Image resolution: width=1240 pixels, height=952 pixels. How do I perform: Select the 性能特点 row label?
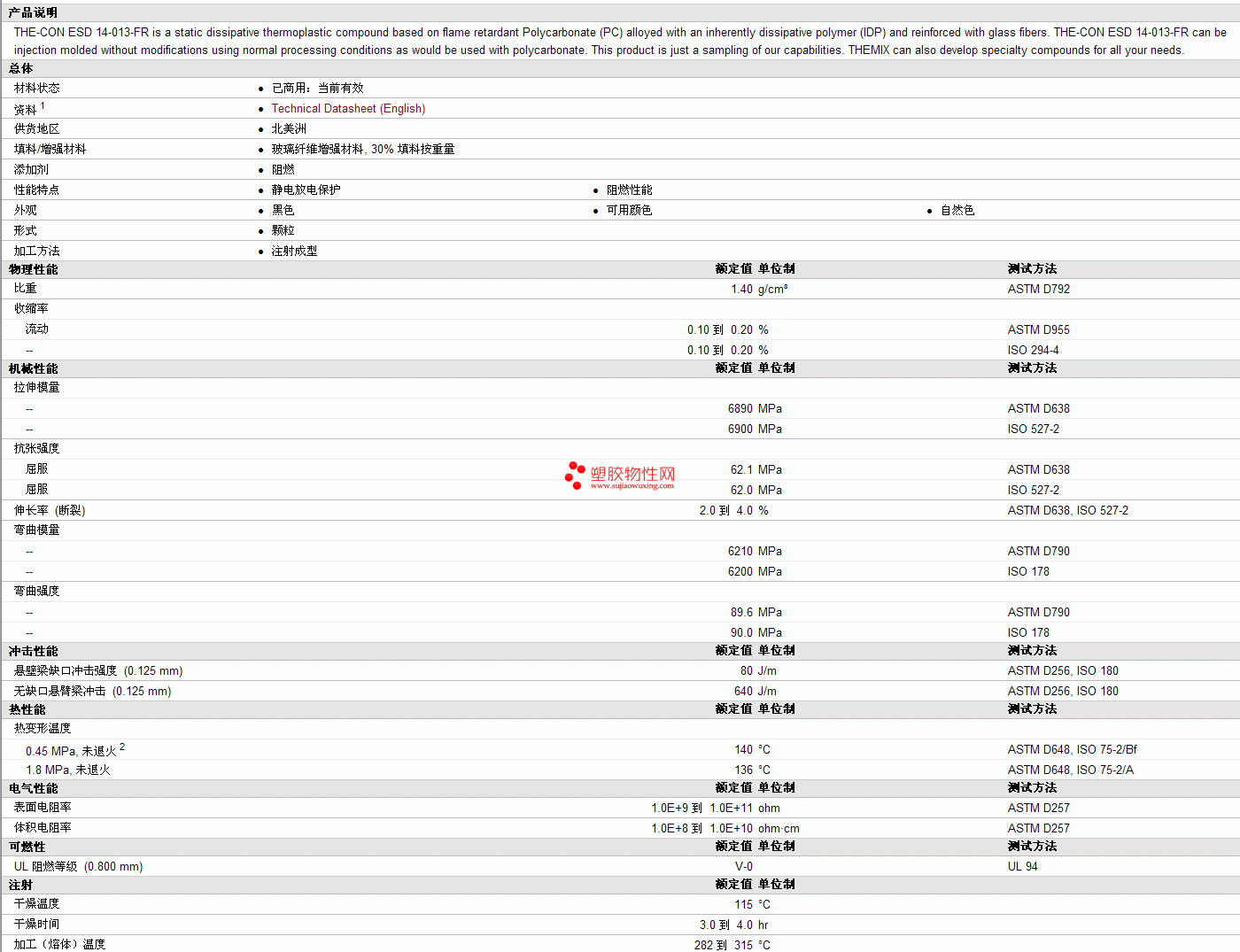pos(37,190)
